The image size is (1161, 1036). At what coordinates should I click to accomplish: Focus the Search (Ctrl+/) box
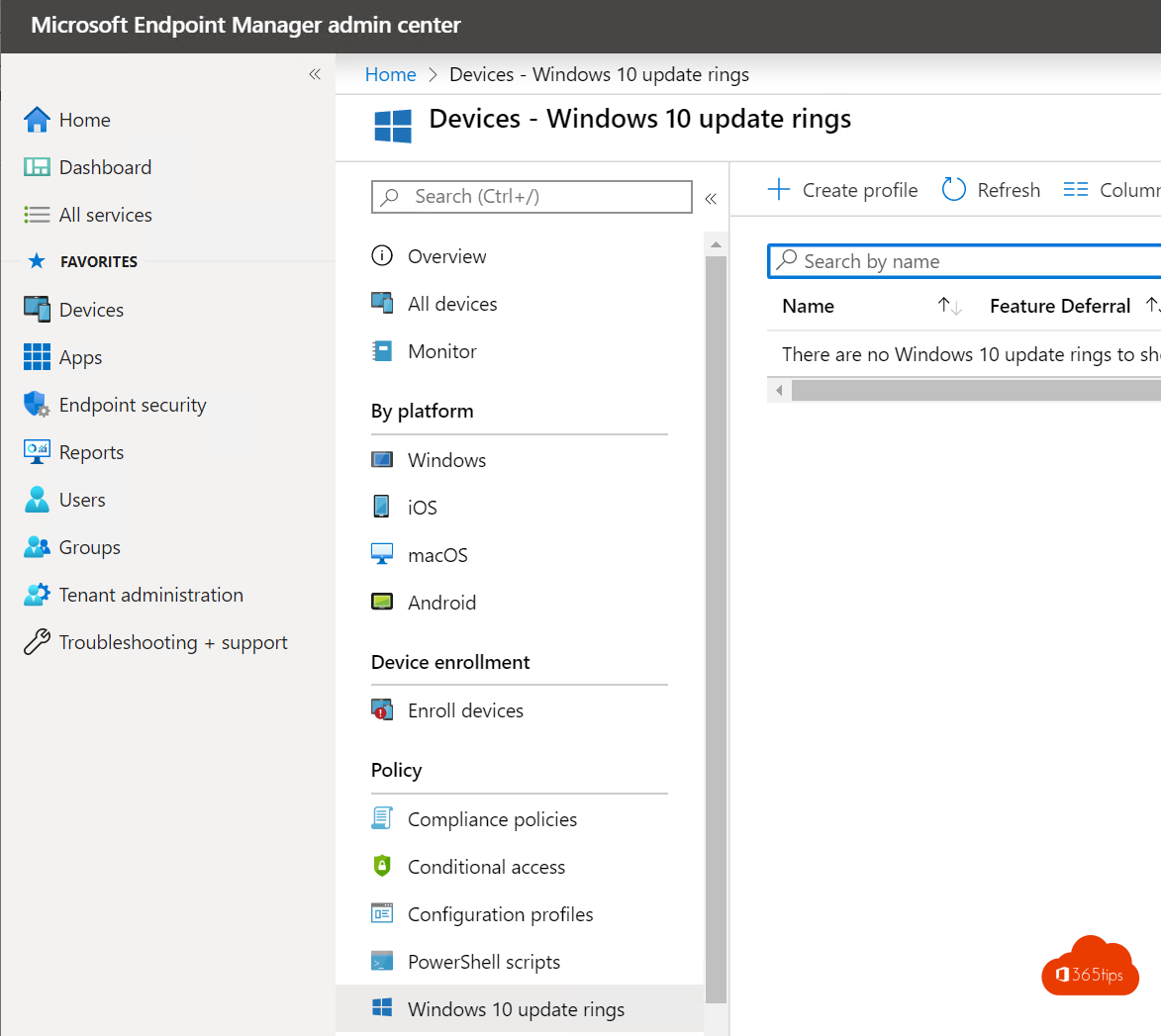532,197
